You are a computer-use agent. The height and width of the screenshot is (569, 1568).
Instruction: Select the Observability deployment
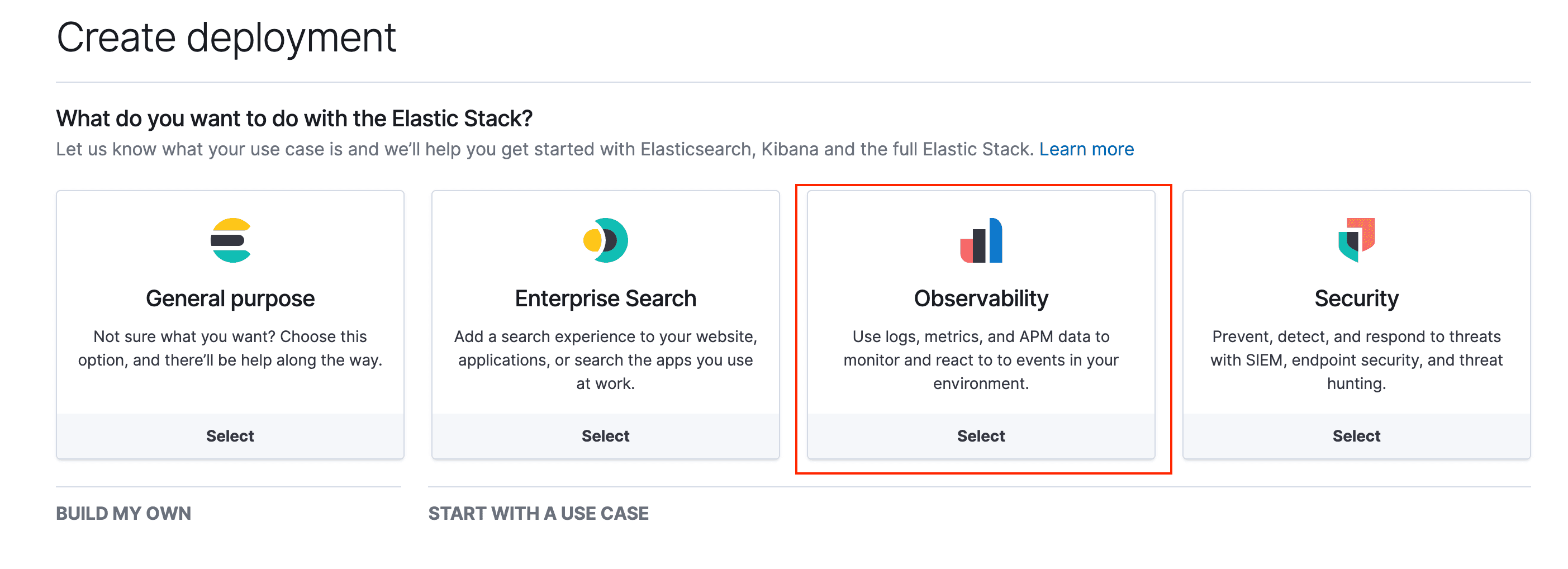click(x=981, y=436)
